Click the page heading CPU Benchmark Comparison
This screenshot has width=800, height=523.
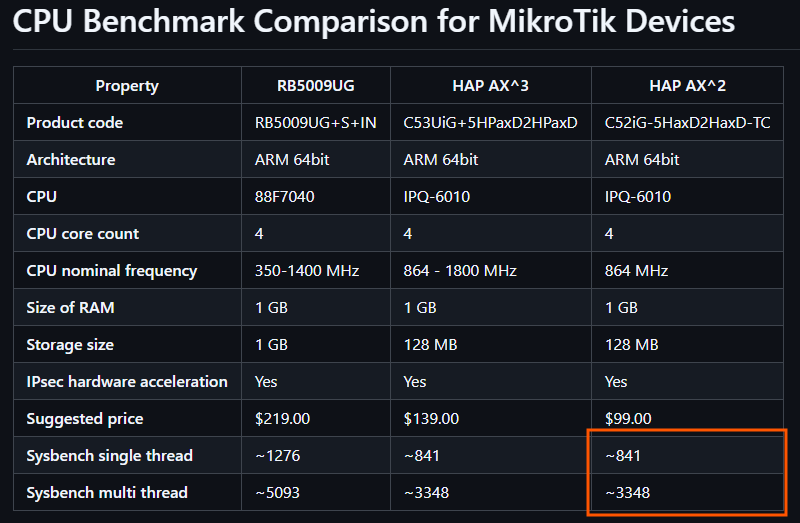point(373,21)
